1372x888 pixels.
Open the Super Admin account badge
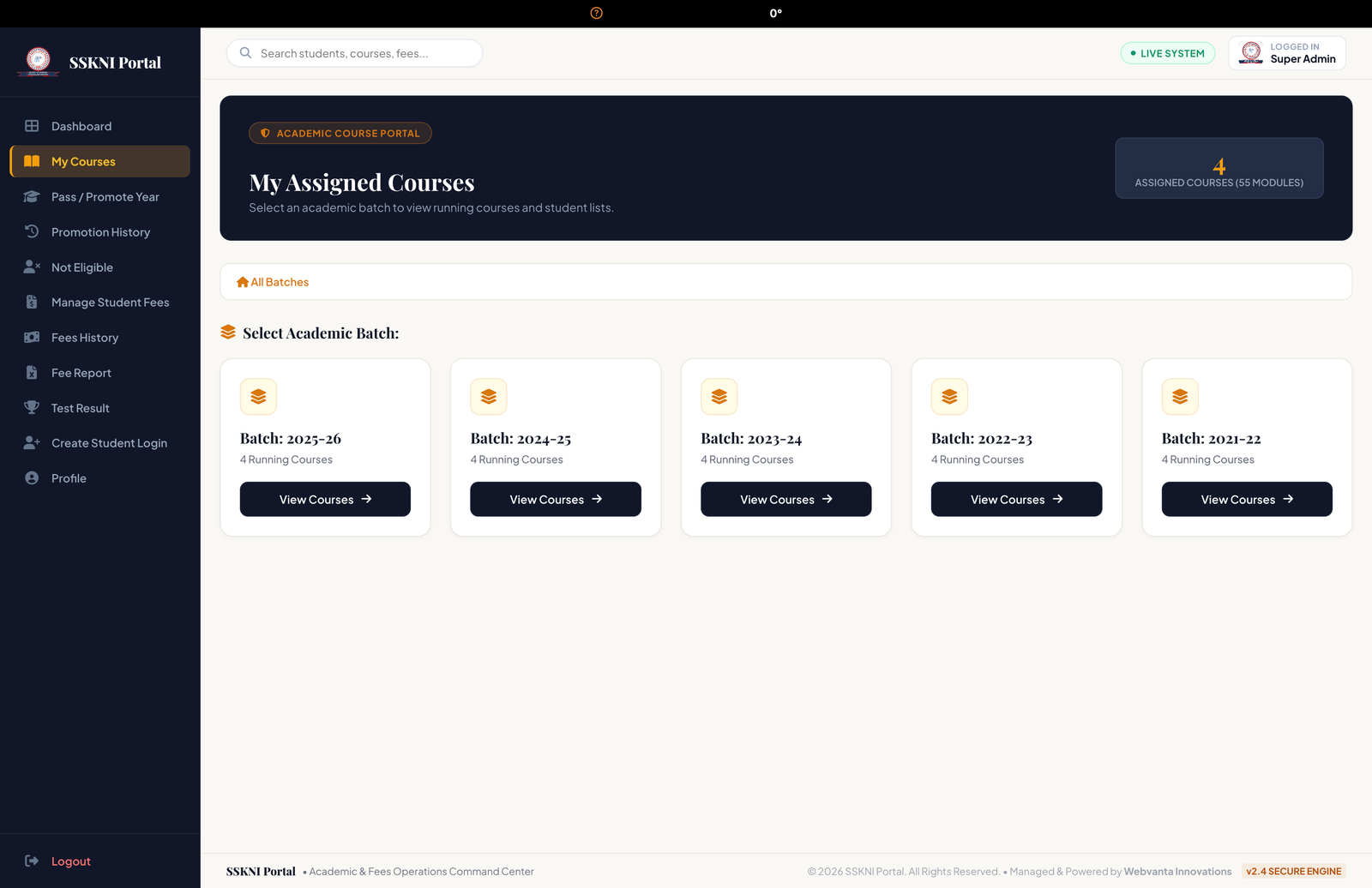[1287, 53]
